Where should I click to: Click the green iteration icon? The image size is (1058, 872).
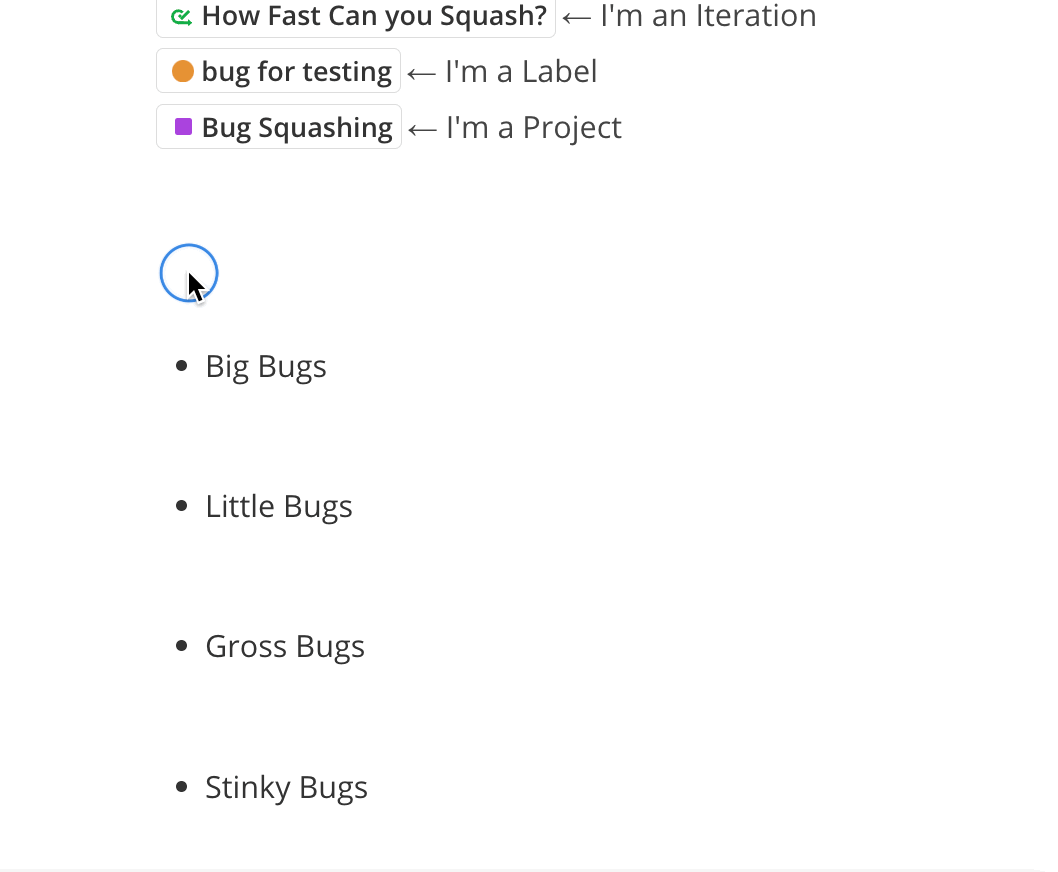[x=181, y=17]
